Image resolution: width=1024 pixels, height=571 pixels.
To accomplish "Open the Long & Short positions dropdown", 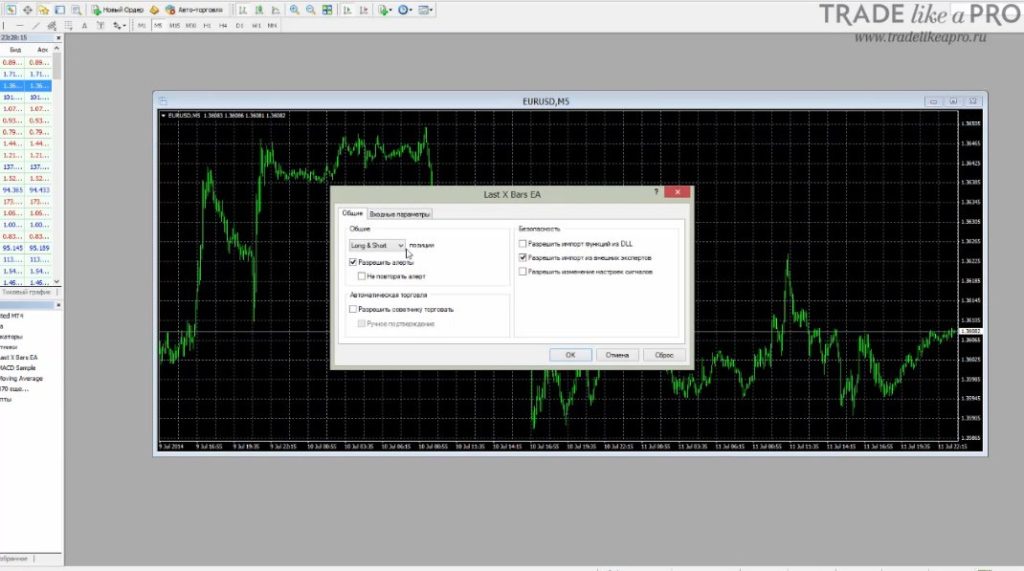I will (377, 245).
